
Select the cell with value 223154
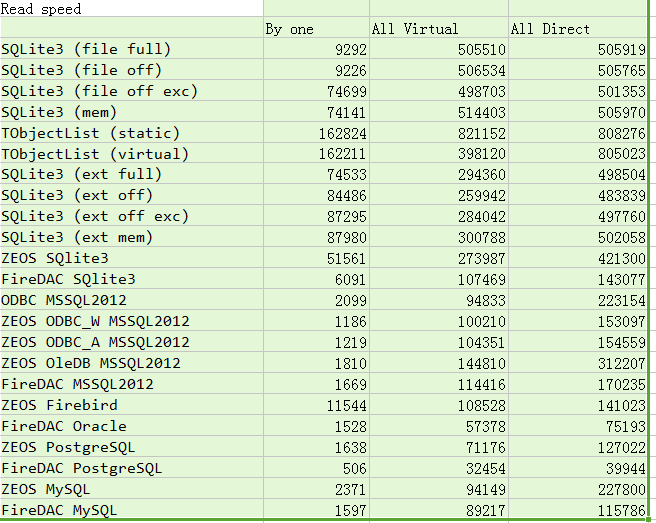click(x=578, y=300)
